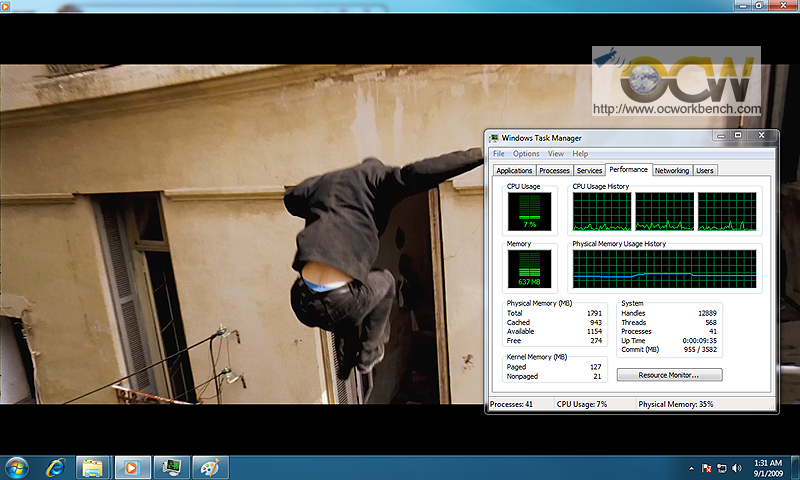Open the File menu in Task Manager
This screenshot has width=800, height=480.
(x=498, y=154)
